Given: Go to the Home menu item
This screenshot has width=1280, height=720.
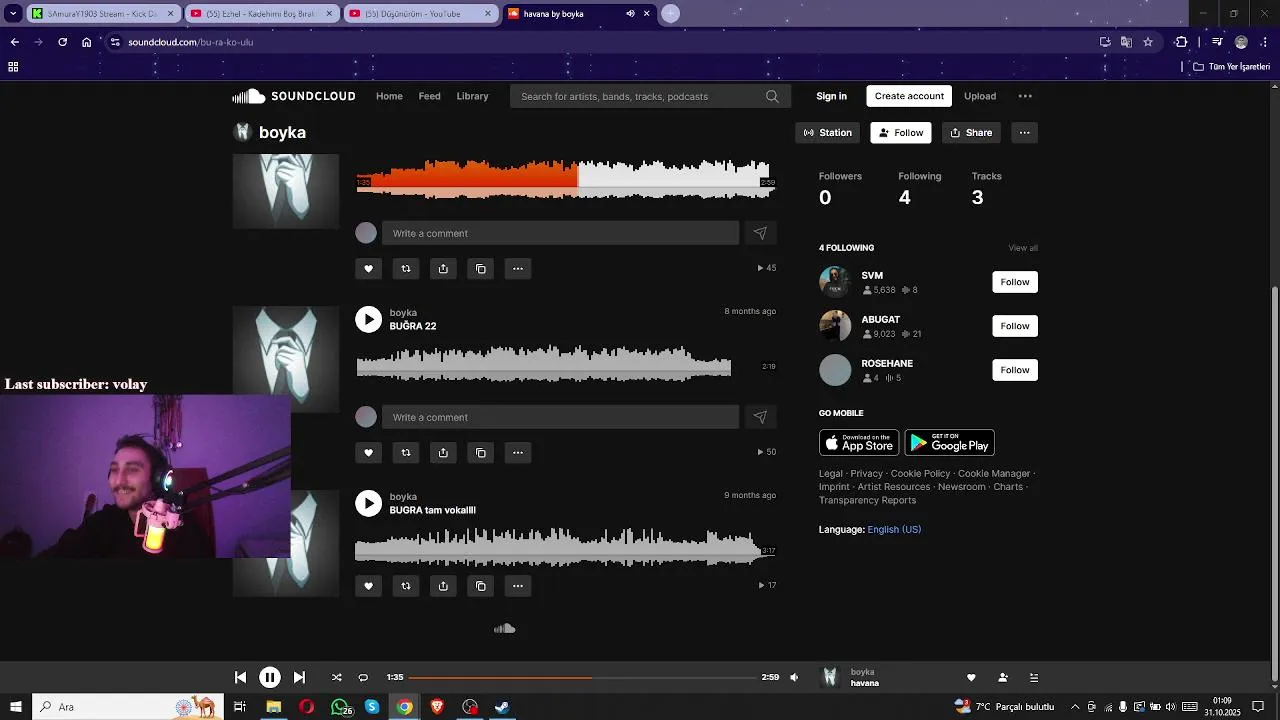Looking at the screenshot, I should (389, 96).
